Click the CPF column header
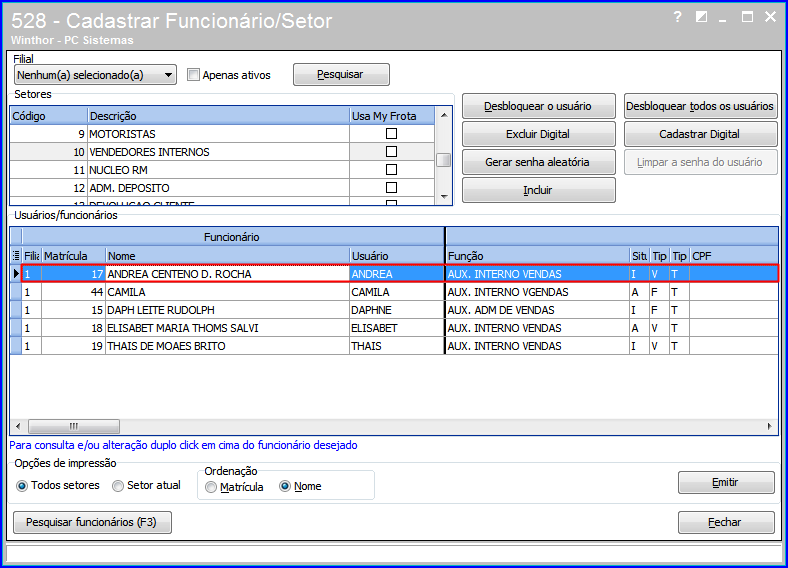 pyautogui.click(x=734, y=256)
